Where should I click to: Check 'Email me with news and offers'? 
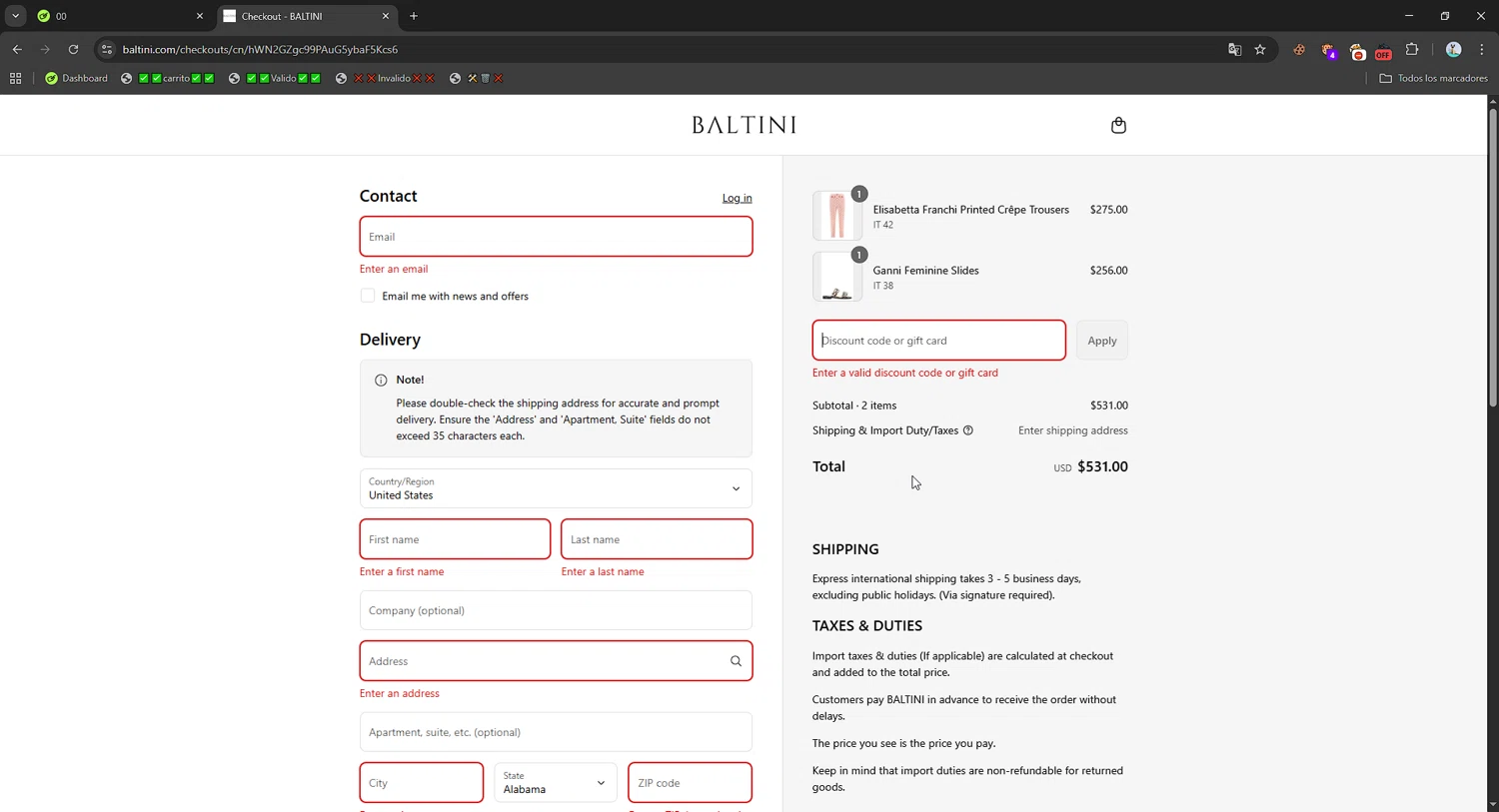pos(368,296)
